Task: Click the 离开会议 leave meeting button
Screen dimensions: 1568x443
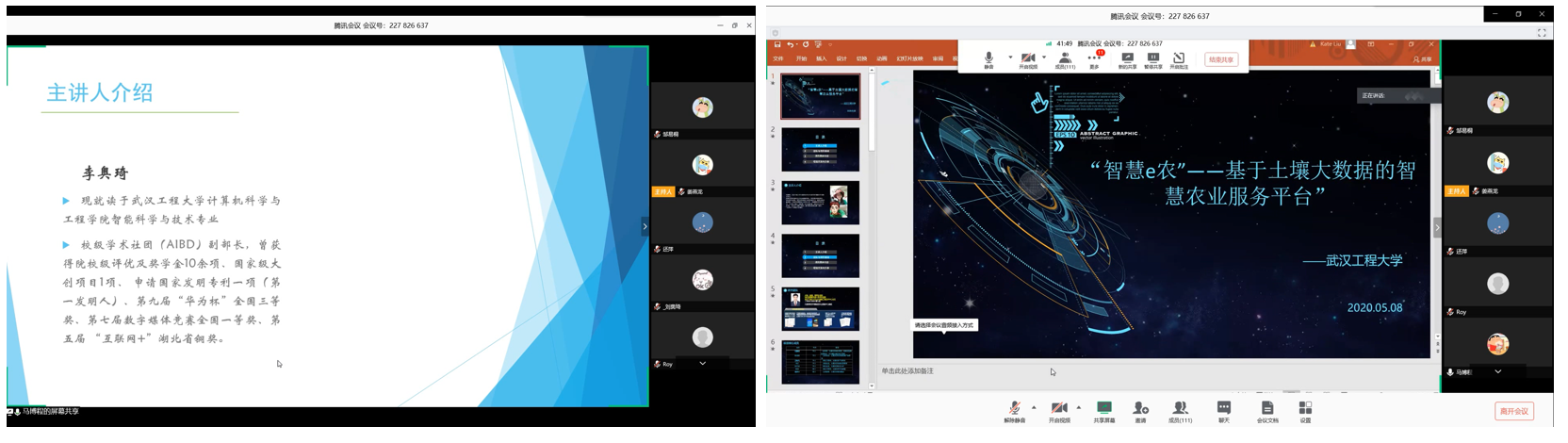Action: pos(1513,411)
